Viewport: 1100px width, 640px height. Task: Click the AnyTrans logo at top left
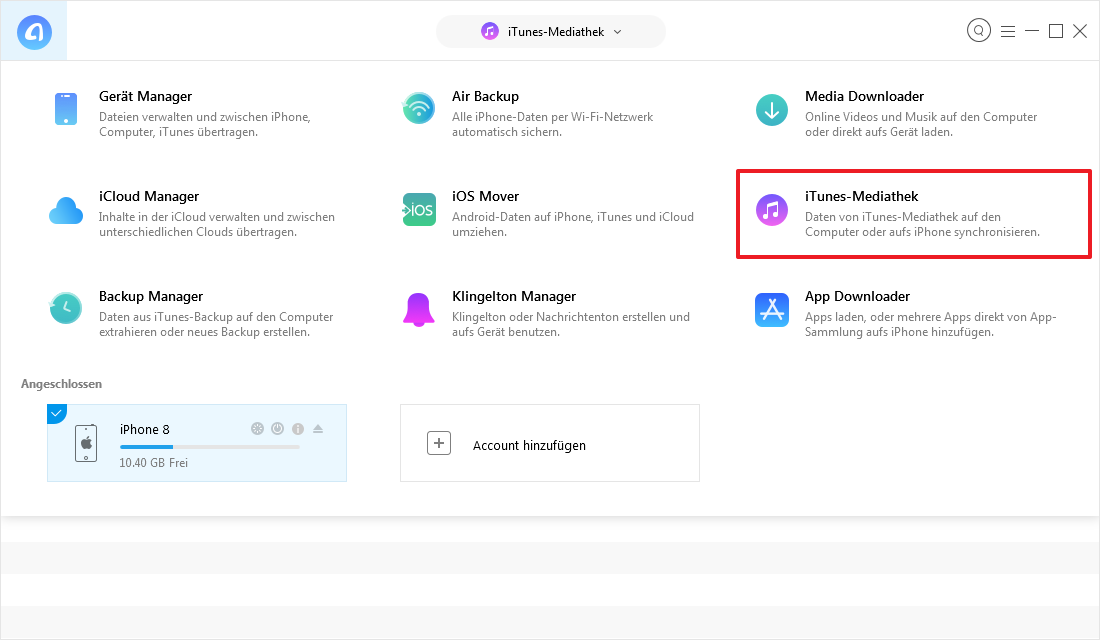pyautogui.click(x=34, y=32)
